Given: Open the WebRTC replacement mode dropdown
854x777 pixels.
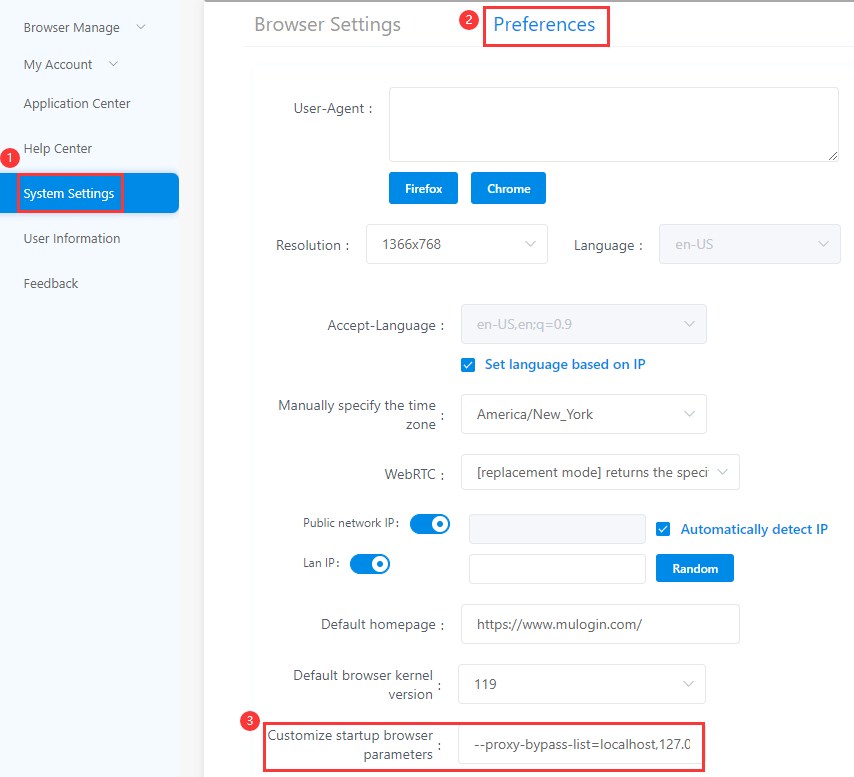Looking at the screenshot, I should click(600, 472).
